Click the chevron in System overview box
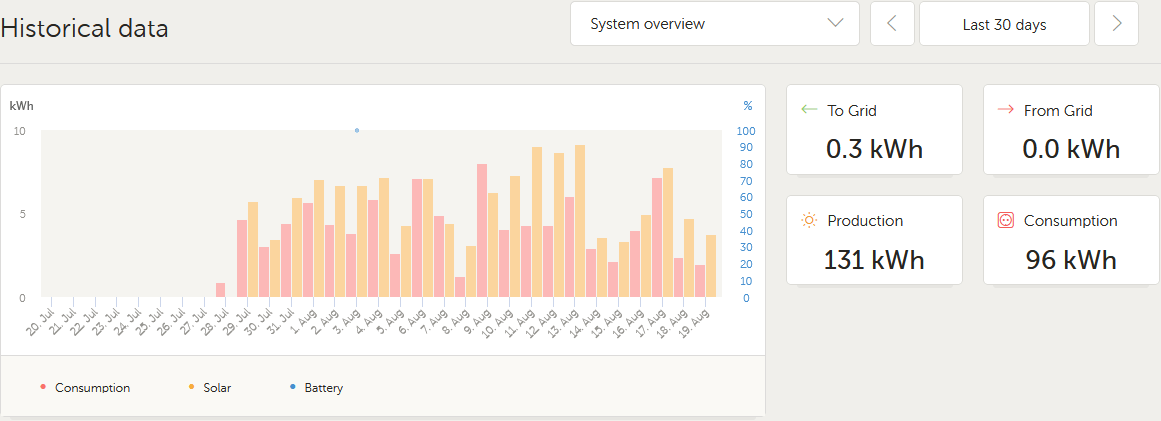Screen dimensions: 1161x421 (x=836, y=24)
